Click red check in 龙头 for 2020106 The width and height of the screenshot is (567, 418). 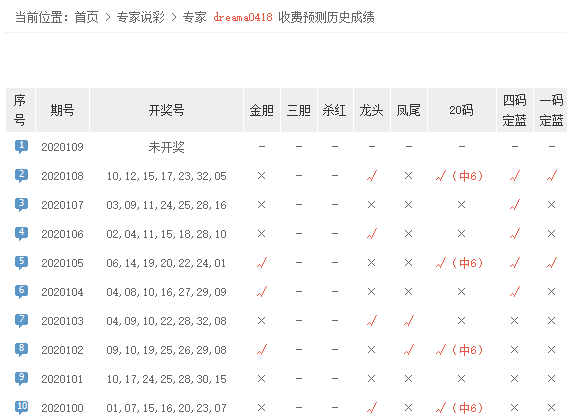click(371, 234)
